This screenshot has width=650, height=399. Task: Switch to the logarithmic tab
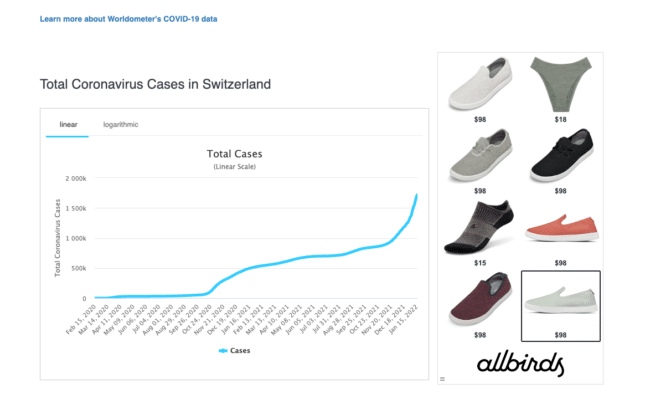pos(121,124)
